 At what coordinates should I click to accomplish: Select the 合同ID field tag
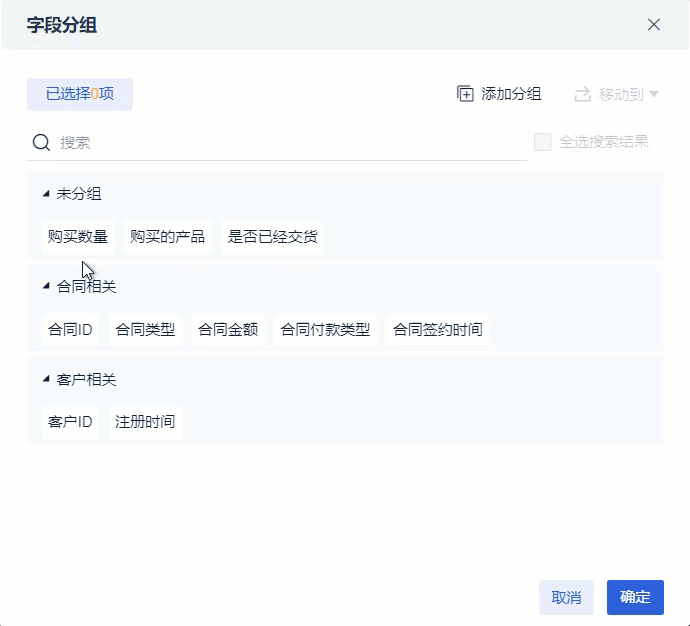pos(70,329)
